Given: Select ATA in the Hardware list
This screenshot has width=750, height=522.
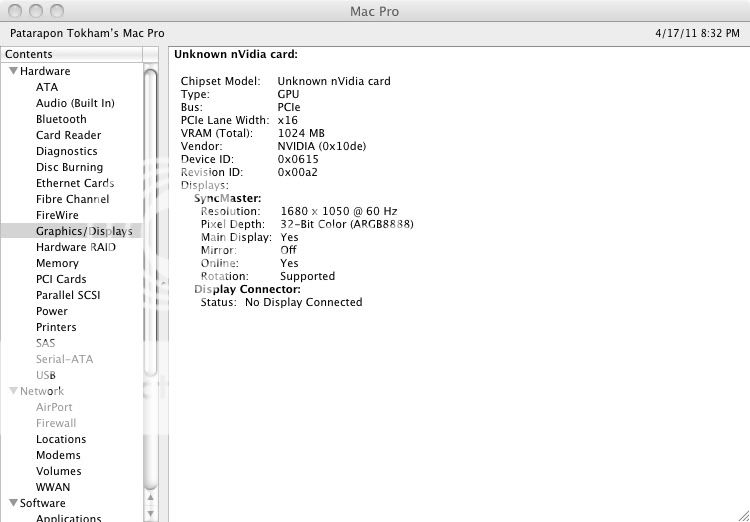Looking at the screenshot, I should point(47,87).
